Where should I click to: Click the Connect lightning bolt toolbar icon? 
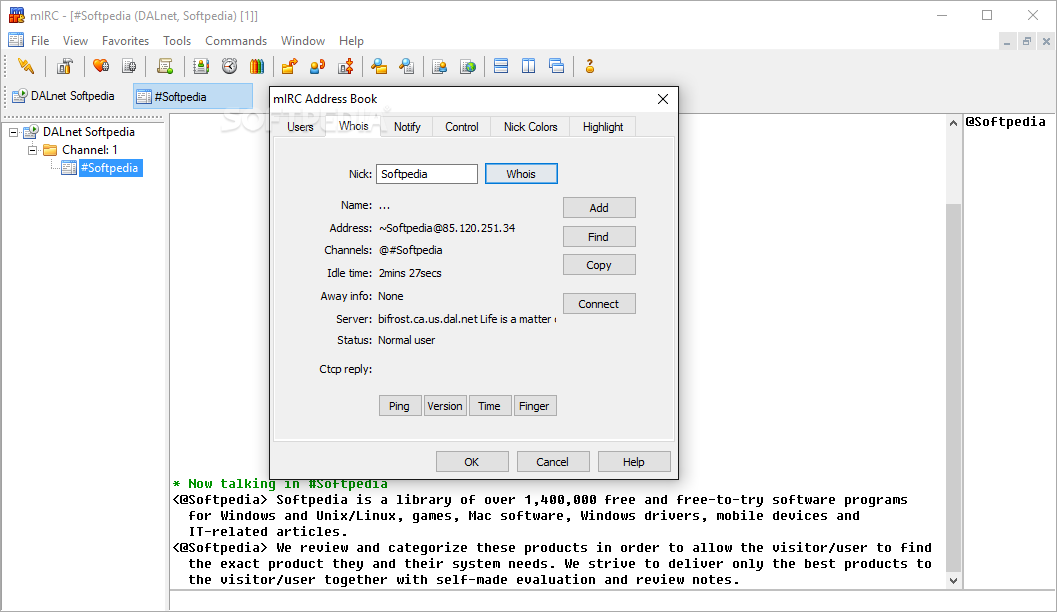(26, 66)
